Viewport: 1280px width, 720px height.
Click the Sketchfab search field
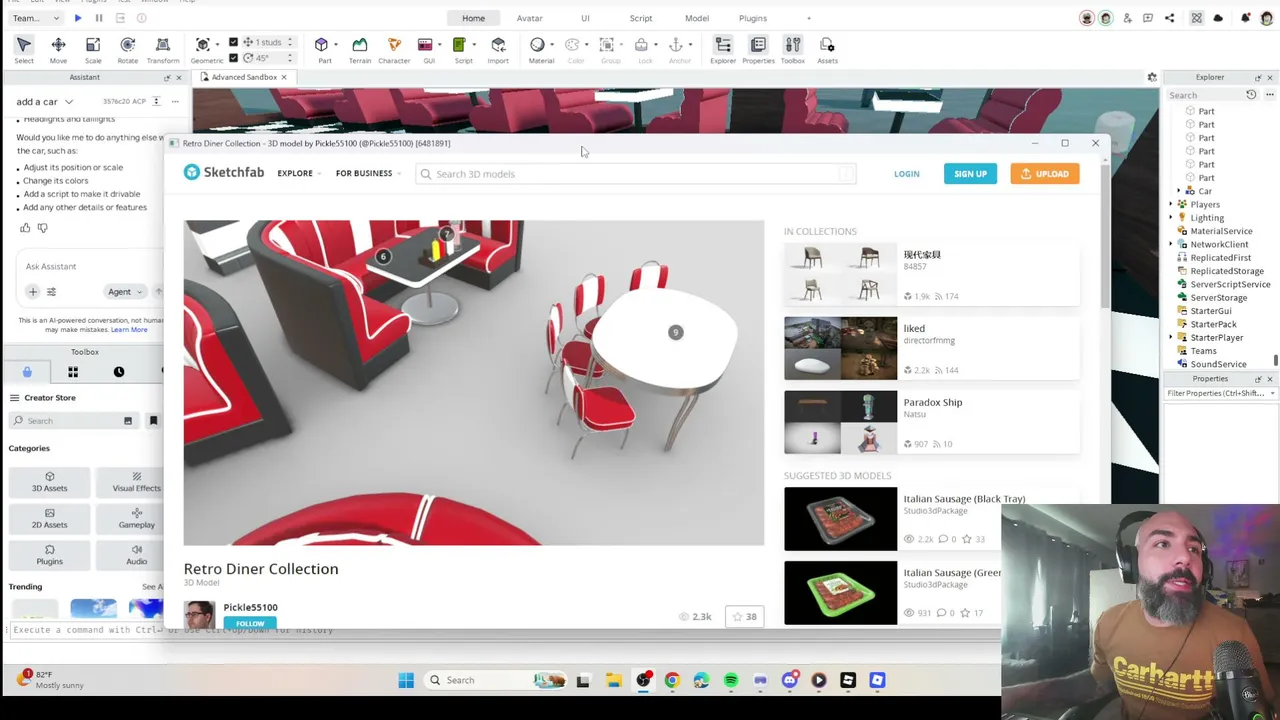635,174
